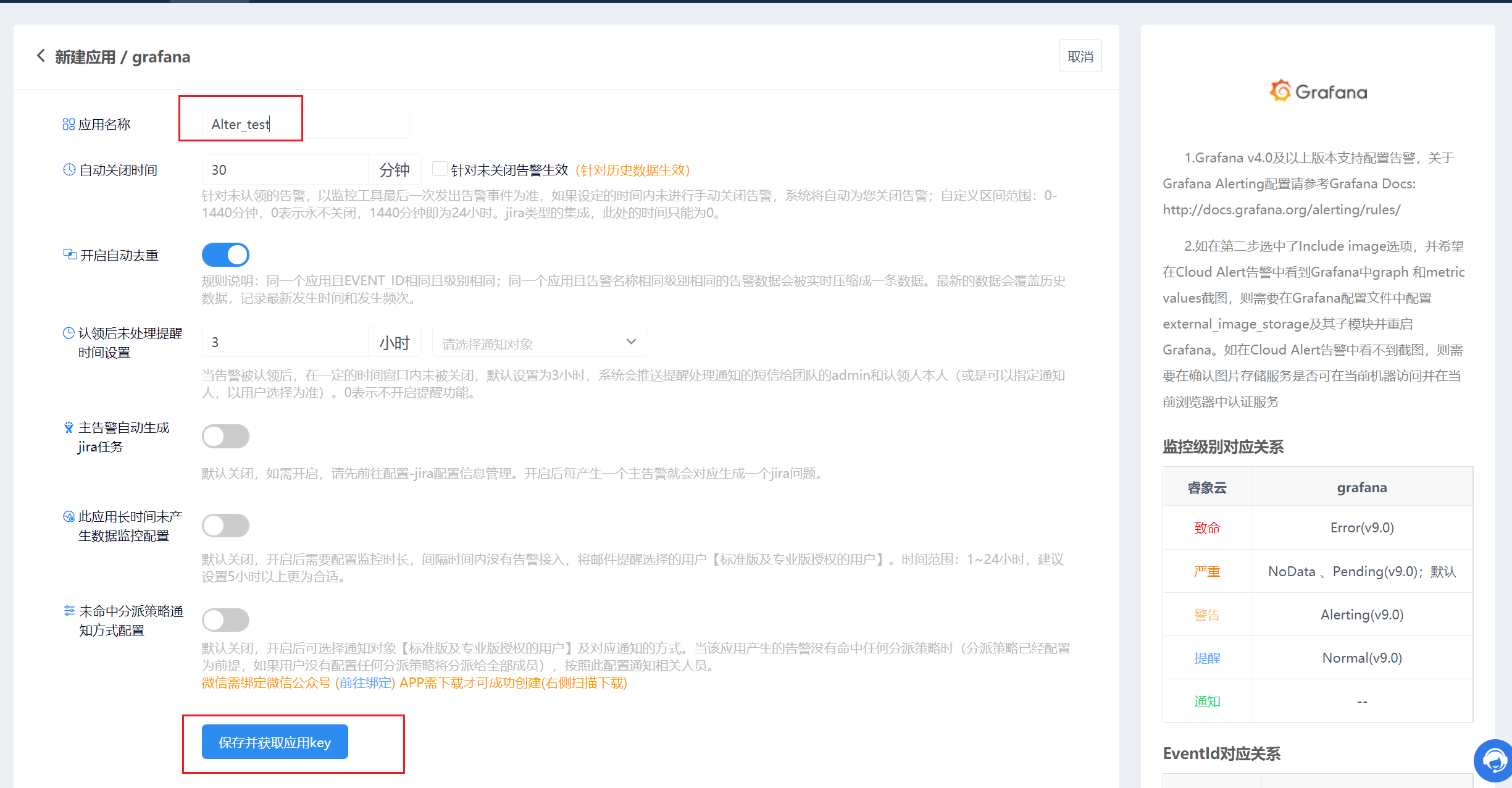Click the grafana column header
The image size is (1512, 788).
tap(1362, 487)
